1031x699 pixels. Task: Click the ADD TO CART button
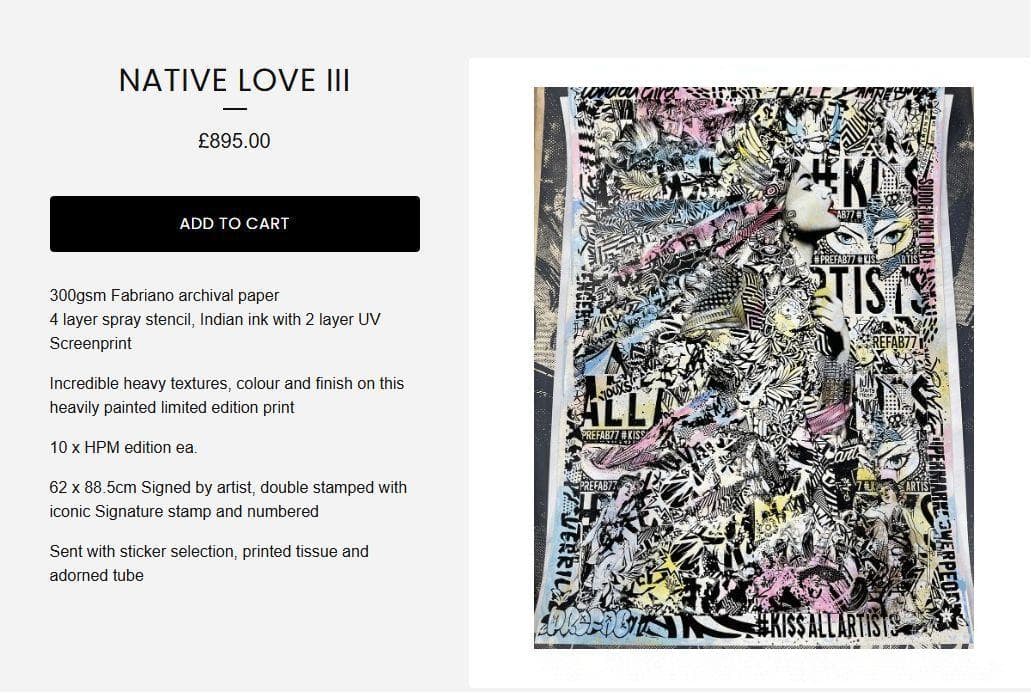(x=235, y=224)
